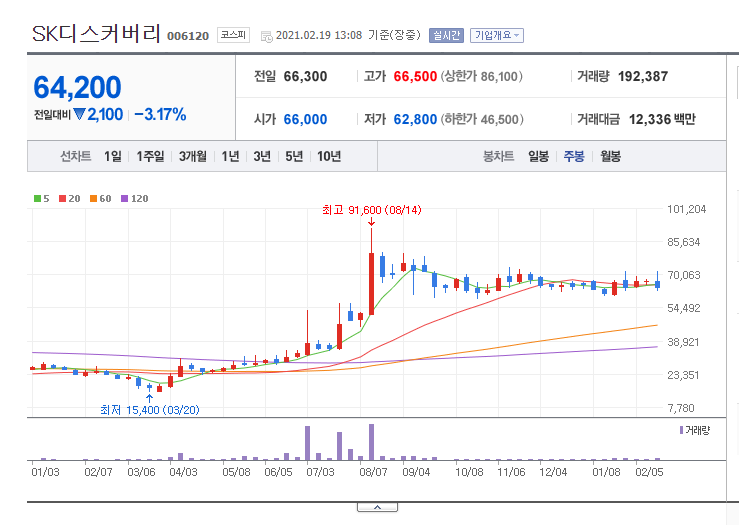Click the 최고 91,600 (08/14) high marker
Viewport: 739px width, 525px height.
[x=372, y=210]
